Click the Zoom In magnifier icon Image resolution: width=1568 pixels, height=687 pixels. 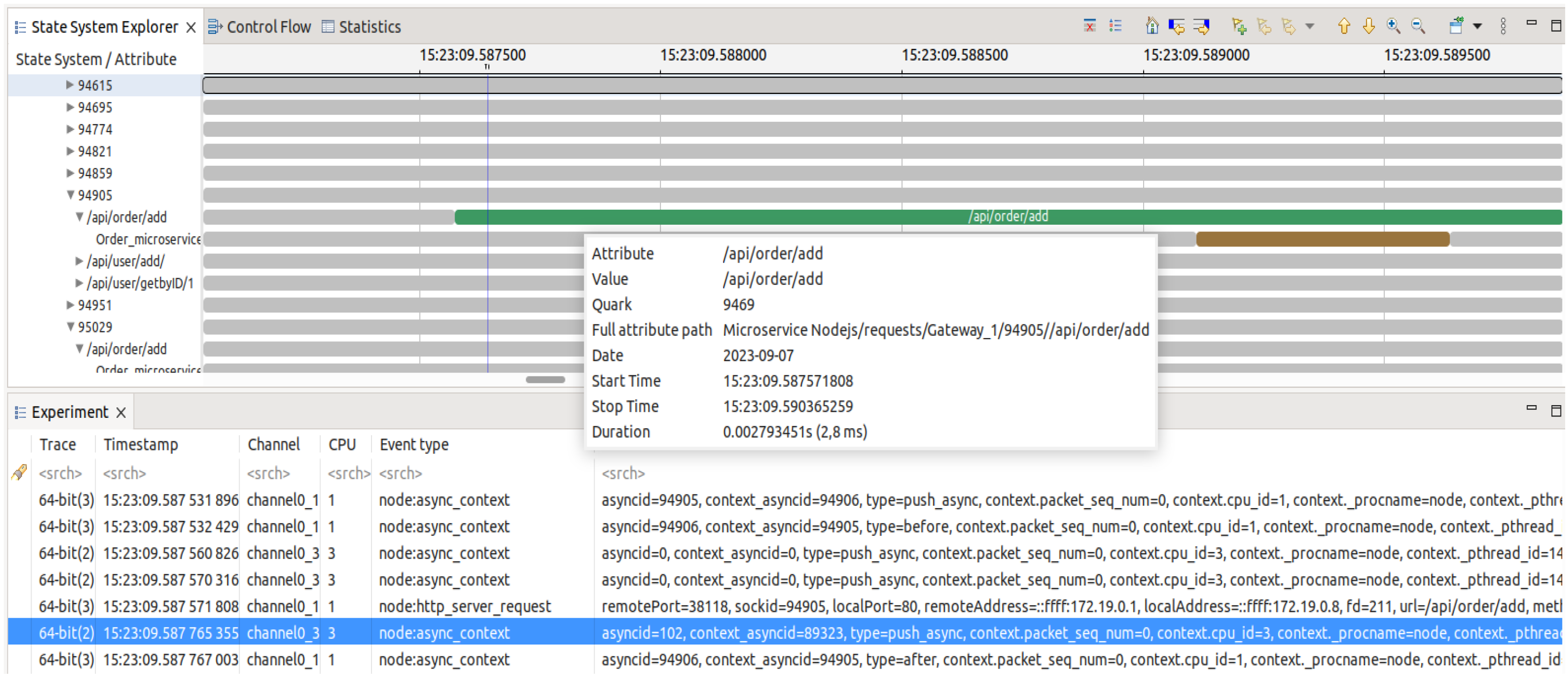point(1393,26)
